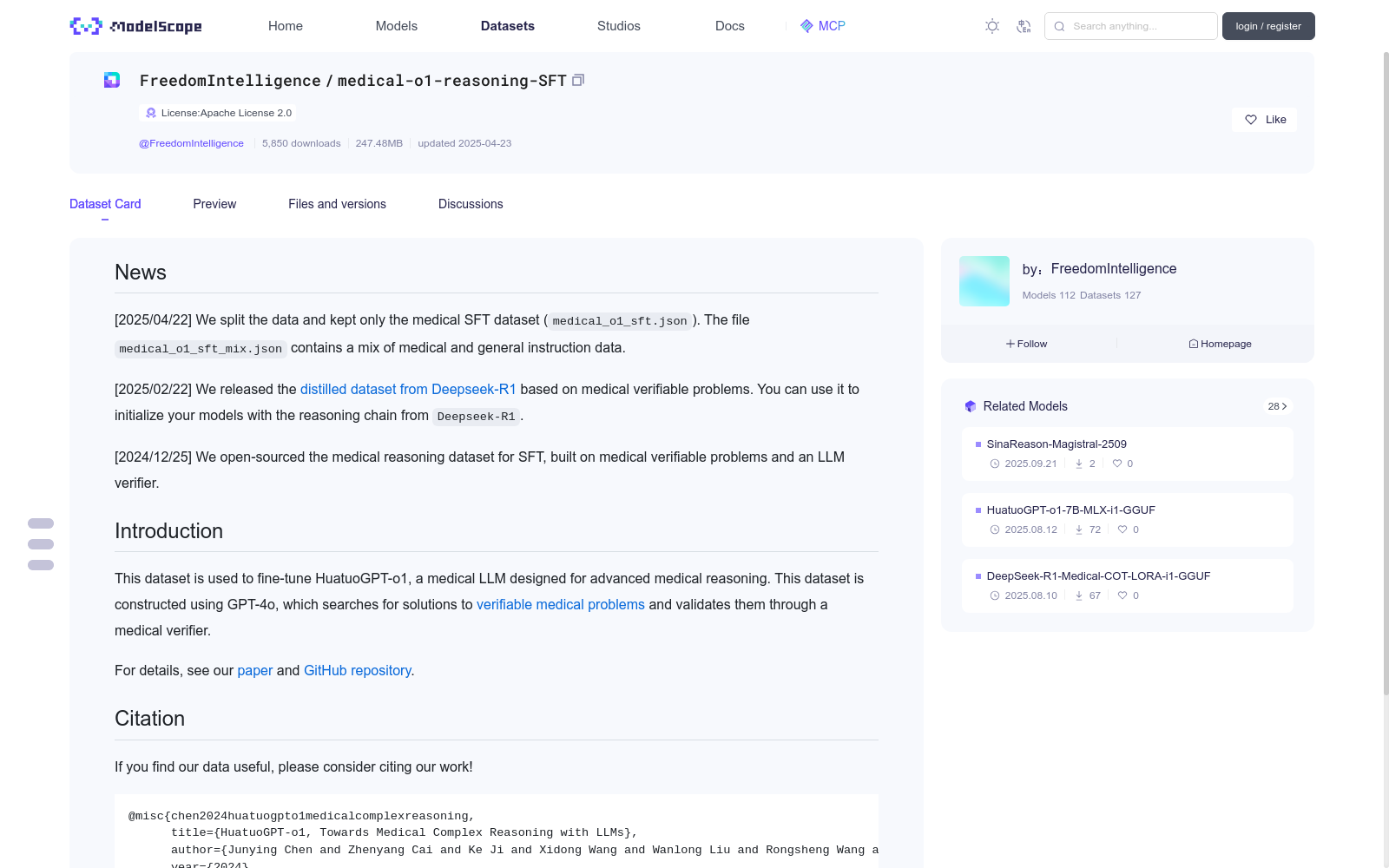The height and width of the screenshot is (868, 1389).
Task: Open the paper link
Action: 255,671
